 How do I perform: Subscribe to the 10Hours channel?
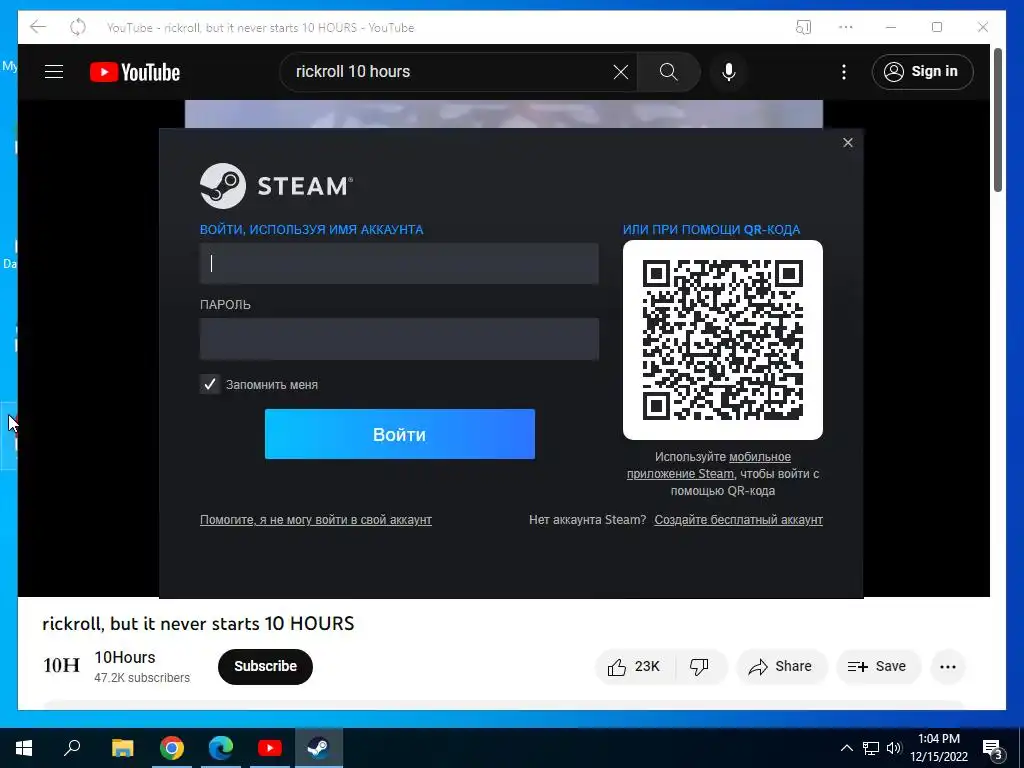pos(265,667)
